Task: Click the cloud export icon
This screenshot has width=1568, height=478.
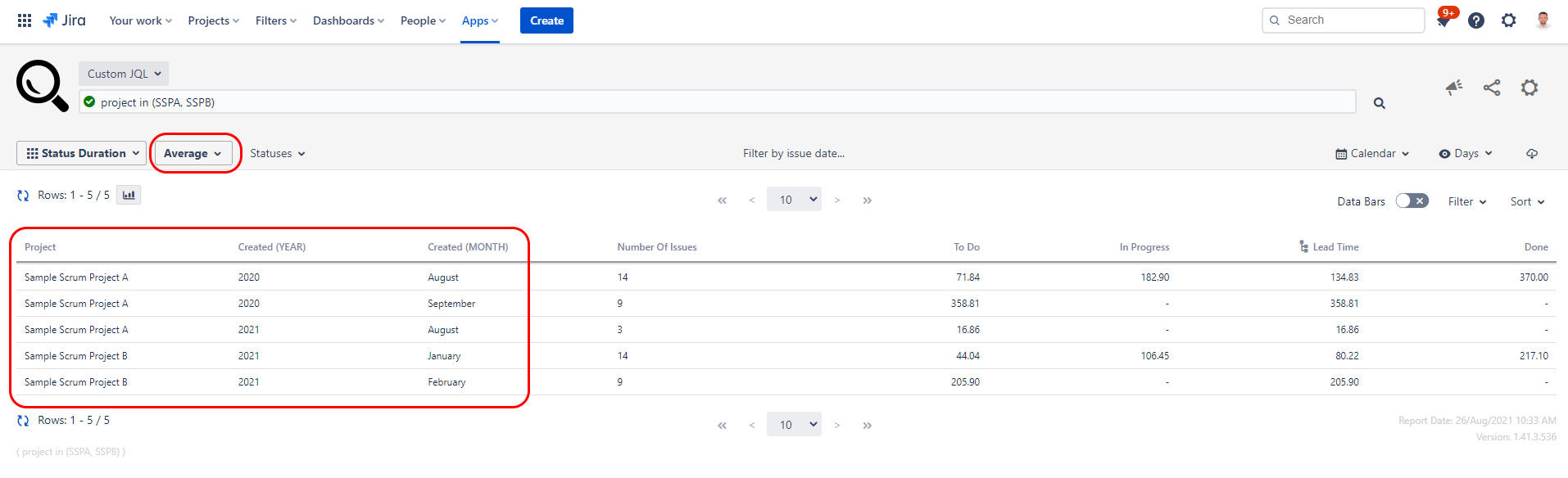Action: coord(1532,153)
